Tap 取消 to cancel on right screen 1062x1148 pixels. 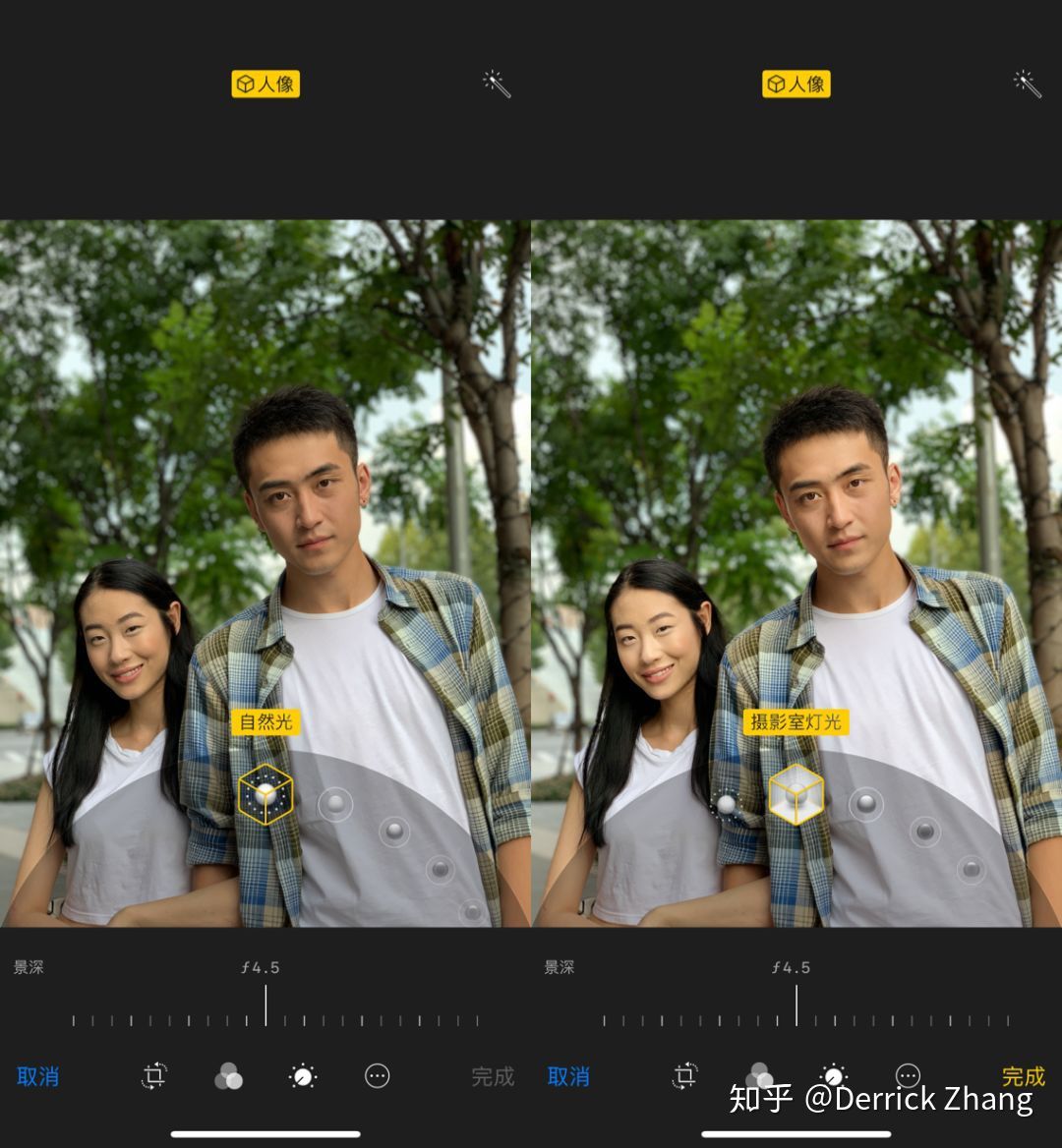[568, 1076]
